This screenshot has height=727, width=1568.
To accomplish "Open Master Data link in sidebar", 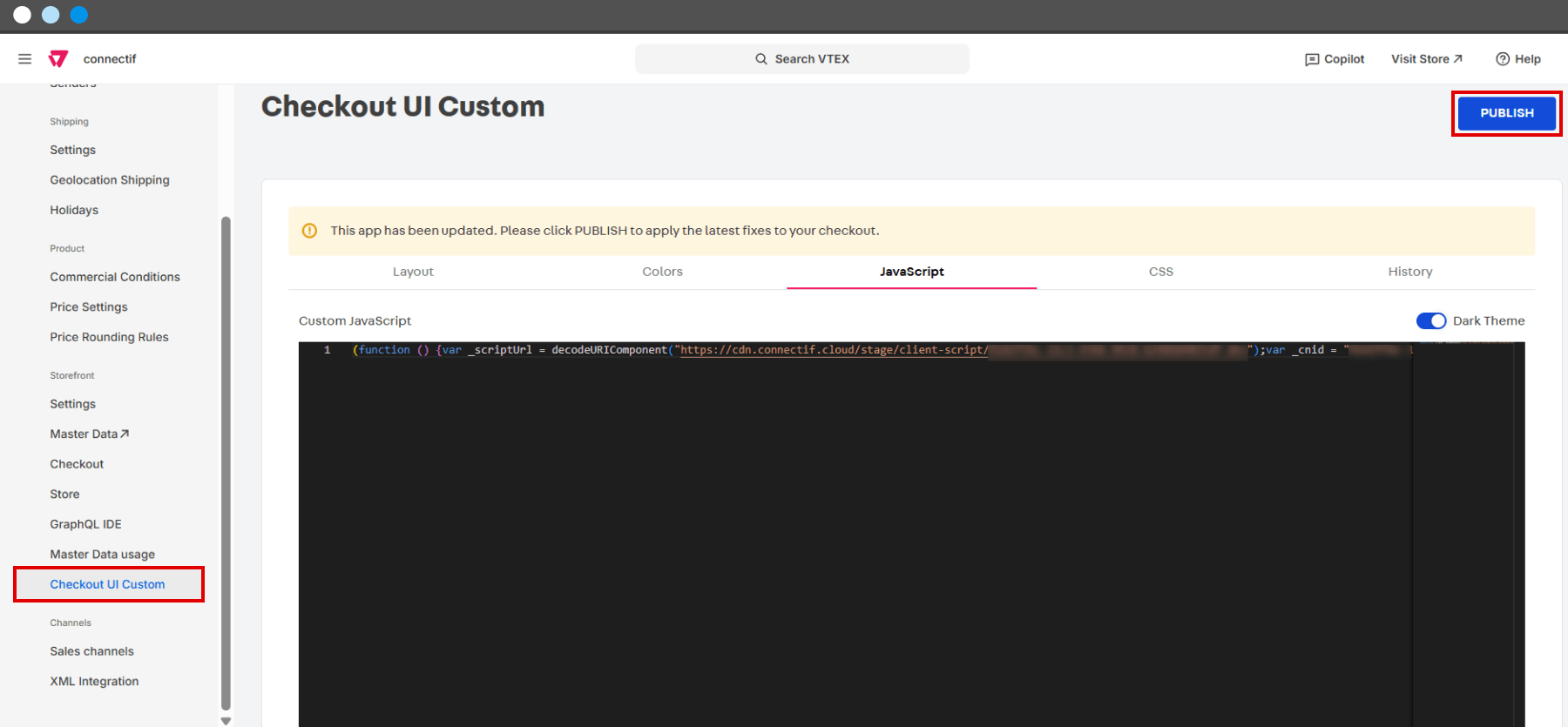I will click(90, 434).
